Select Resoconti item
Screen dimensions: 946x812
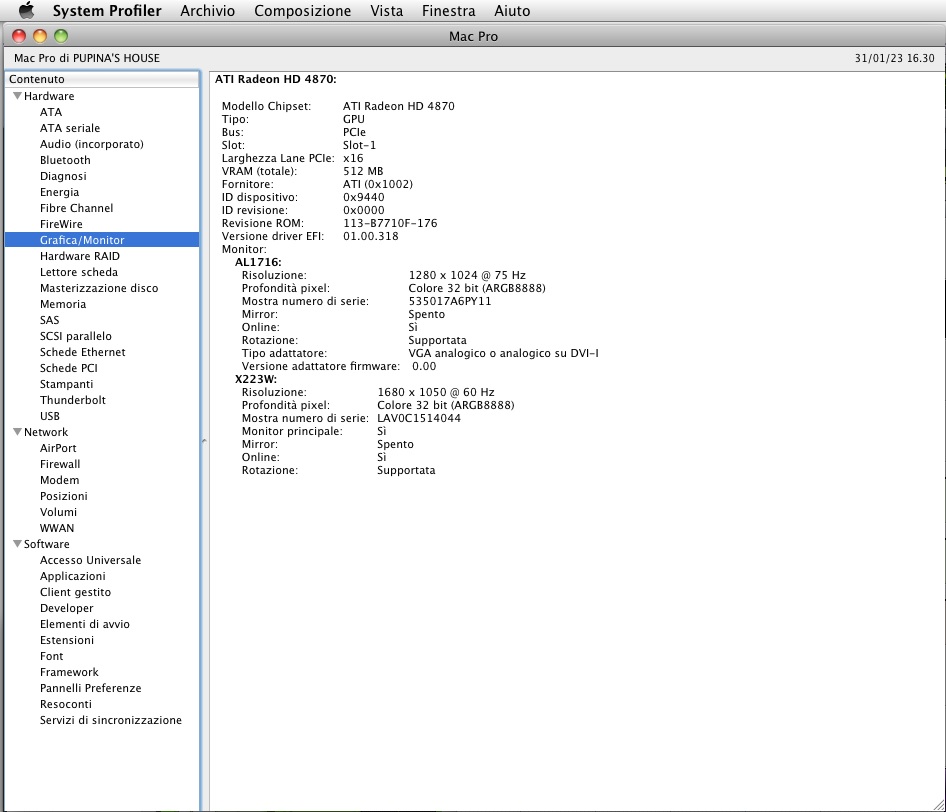[x=66, y=703]
